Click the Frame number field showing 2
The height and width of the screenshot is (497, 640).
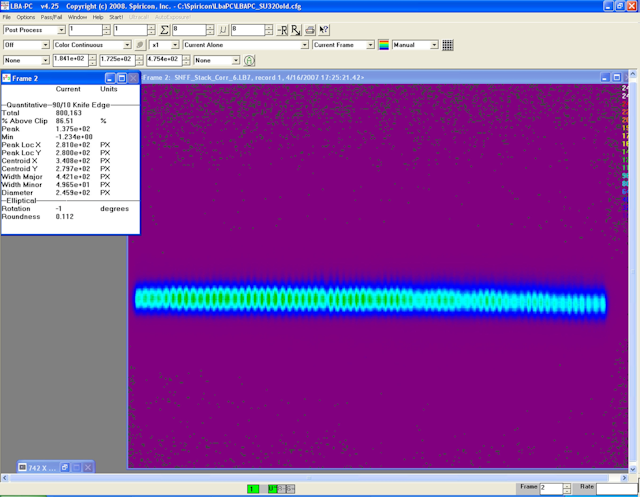(551, 488)
